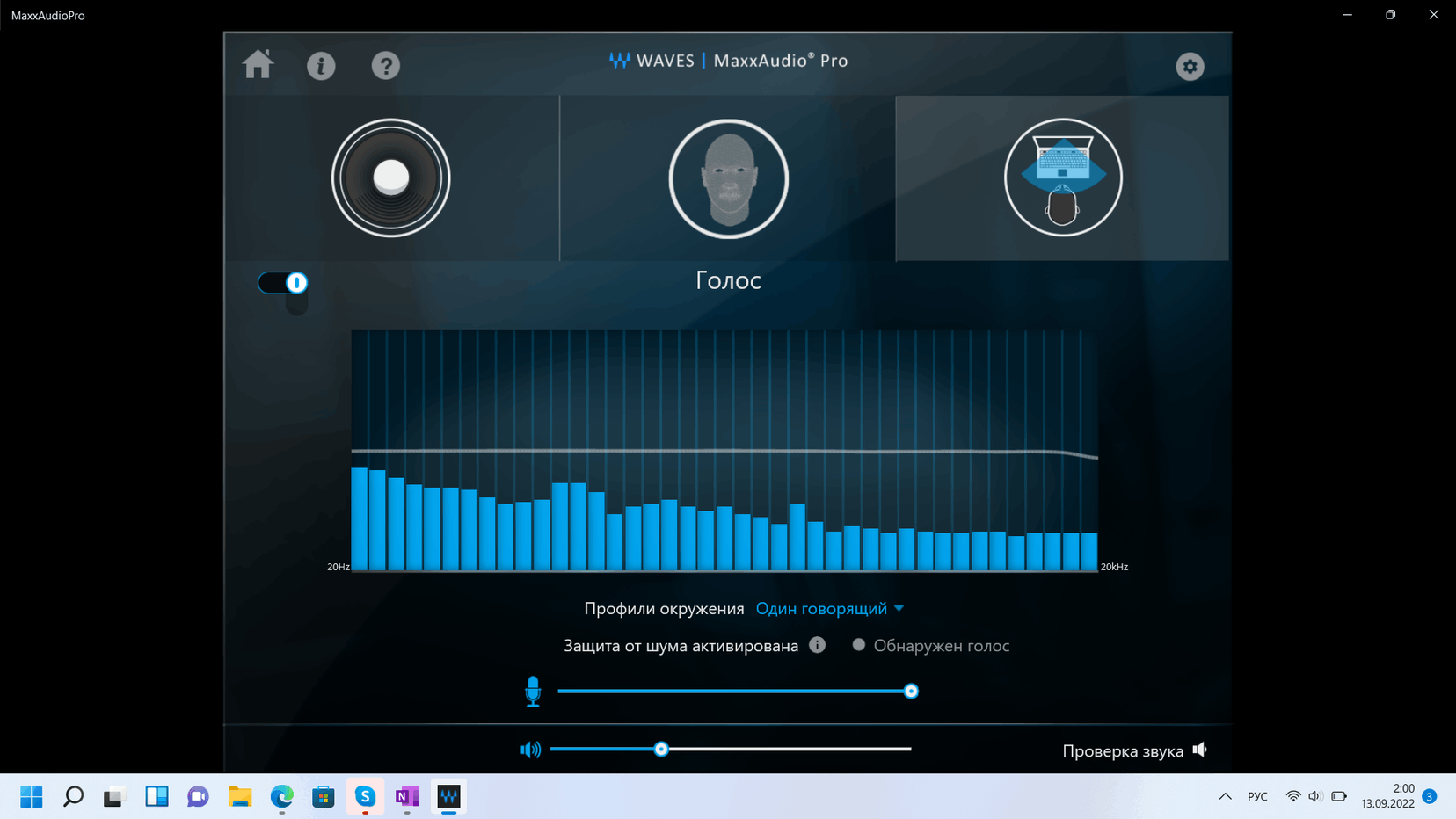Click the sound test speaker icon
1456x819 pixels.
point(1200,750)
